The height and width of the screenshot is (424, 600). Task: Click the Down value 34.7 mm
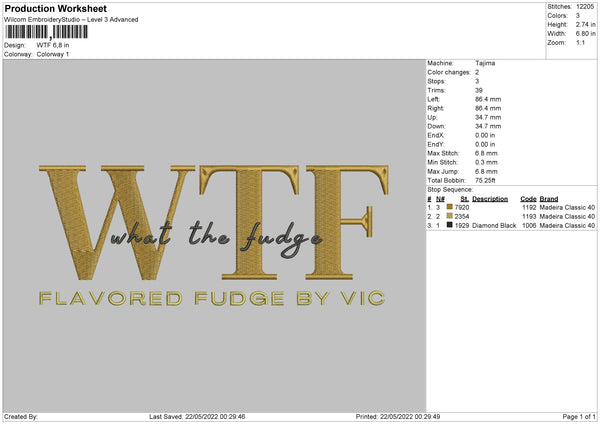click(488, 126)
